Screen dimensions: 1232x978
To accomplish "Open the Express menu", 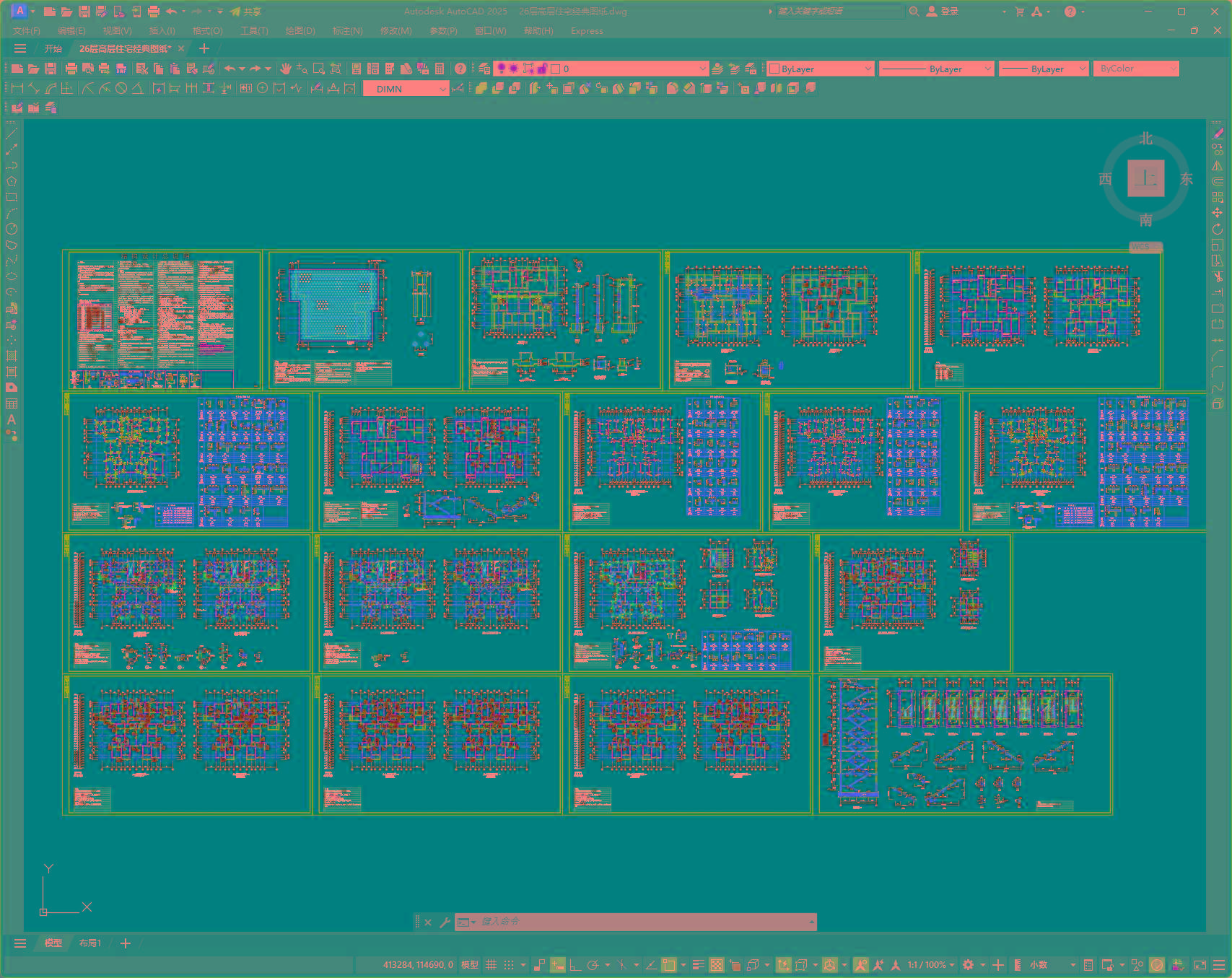I will 587,30.
